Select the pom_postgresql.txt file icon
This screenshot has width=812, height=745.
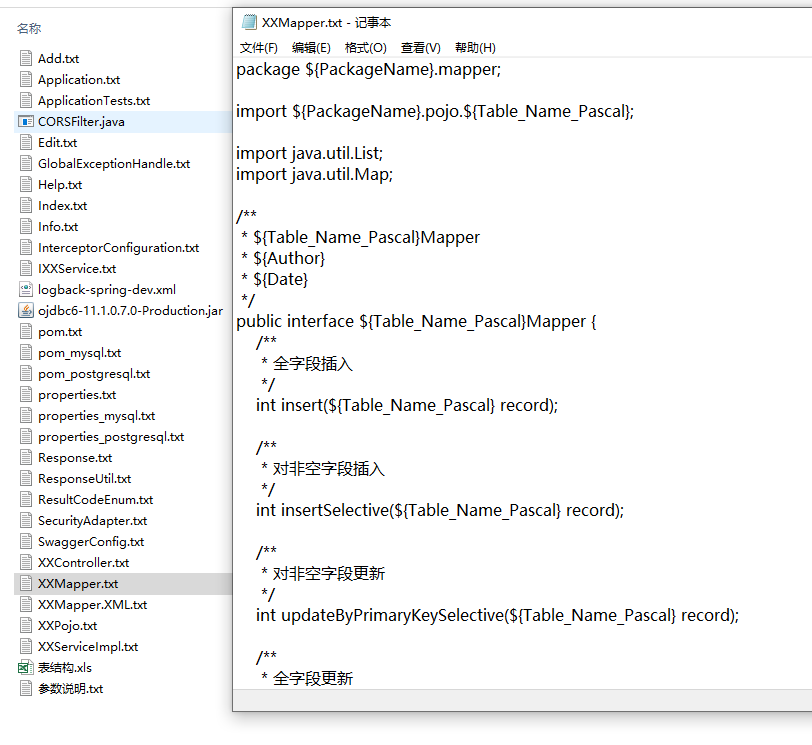(x=26, y=373)
